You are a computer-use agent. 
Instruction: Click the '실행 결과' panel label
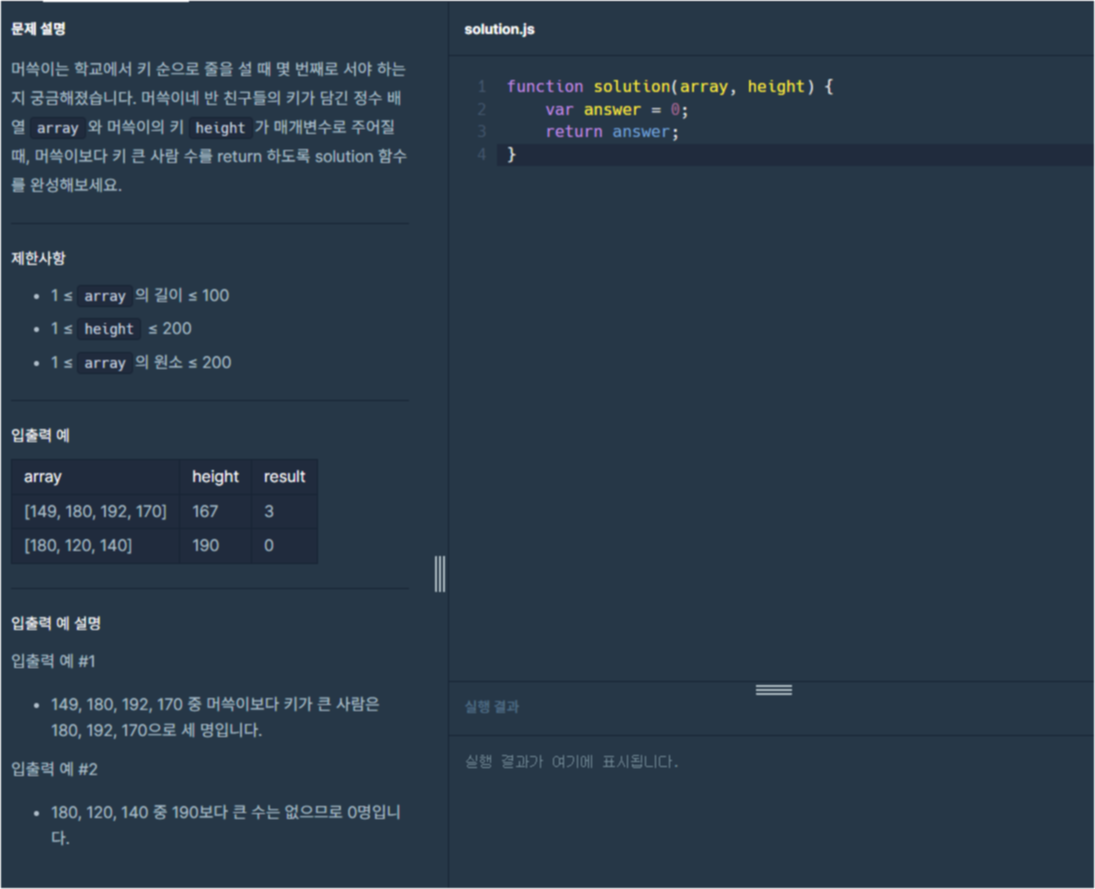tap(492, 707)
